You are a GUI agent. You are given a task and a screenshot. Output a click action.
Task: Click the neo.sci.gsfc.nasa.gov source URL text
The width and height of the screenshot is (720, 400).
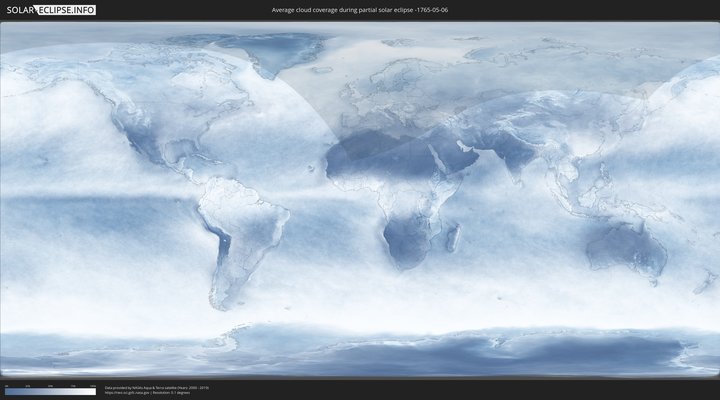click(128, 393)
